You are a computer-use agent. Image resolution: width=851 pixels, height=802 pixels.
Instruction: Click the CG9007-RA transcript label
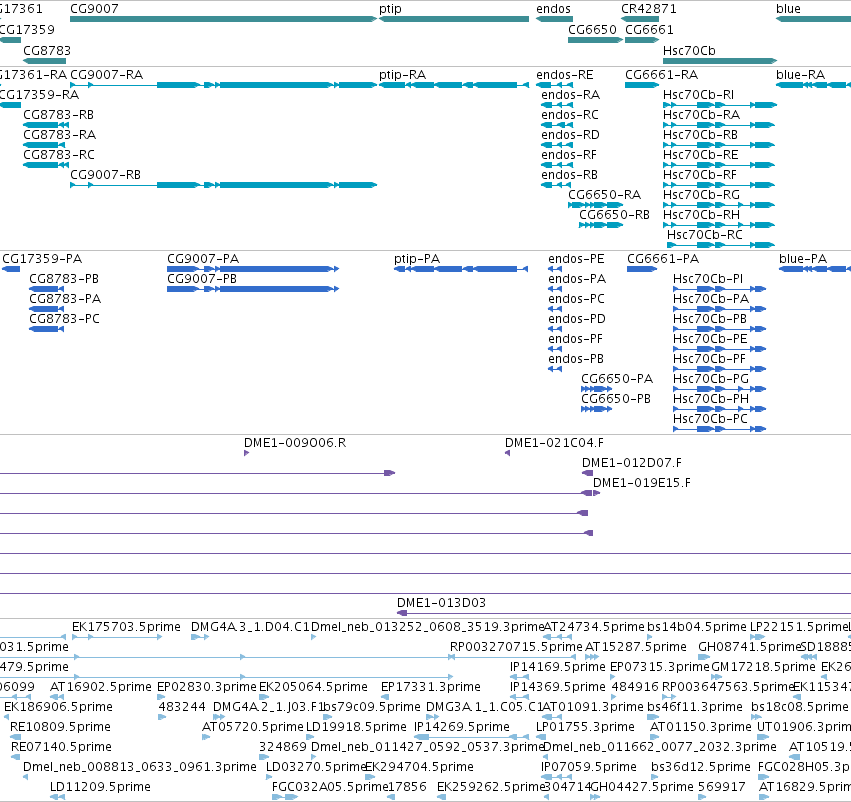[106, 74]
